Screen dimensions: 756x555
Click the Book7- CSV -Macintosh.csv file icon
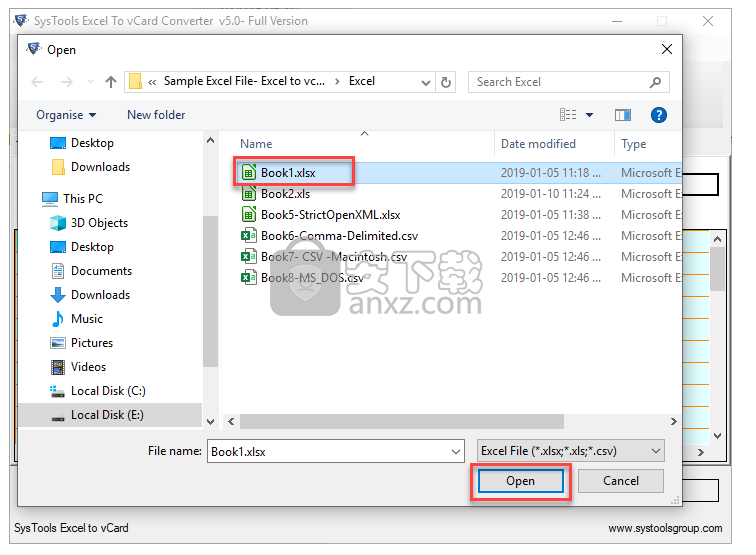(248, 256)
